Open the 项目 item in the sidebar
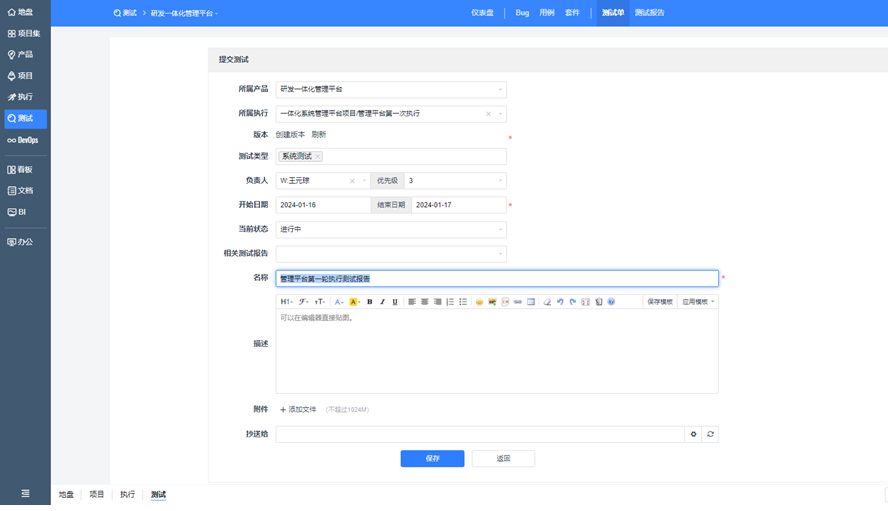The height and width of the screenshot is (511, 888). coord(20,75)
